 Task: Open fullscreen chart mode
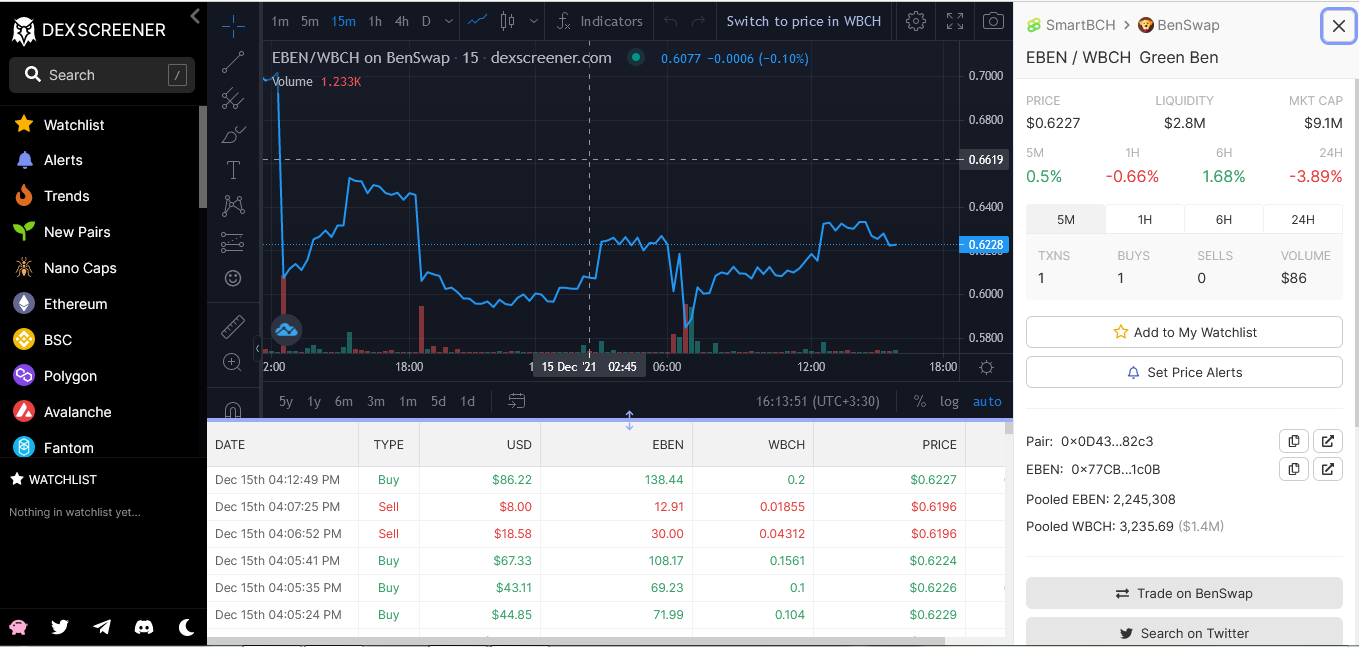pyautogui.click(x=955, y=21)
